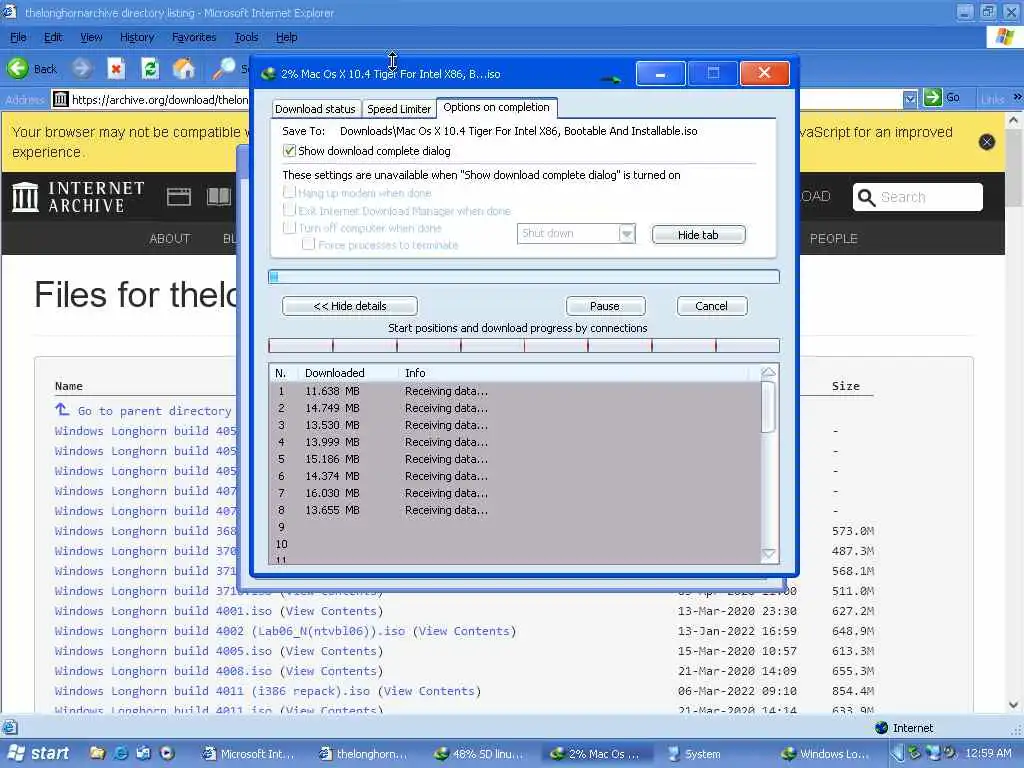Switch to the 48% SD linu... taskbar item
Viewport: 1024px width, 768px height.
[480, 754]
